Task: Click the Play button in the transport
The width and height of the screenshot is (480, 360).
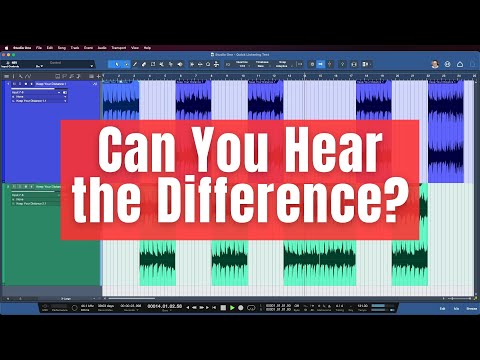Action: point(232,308)
